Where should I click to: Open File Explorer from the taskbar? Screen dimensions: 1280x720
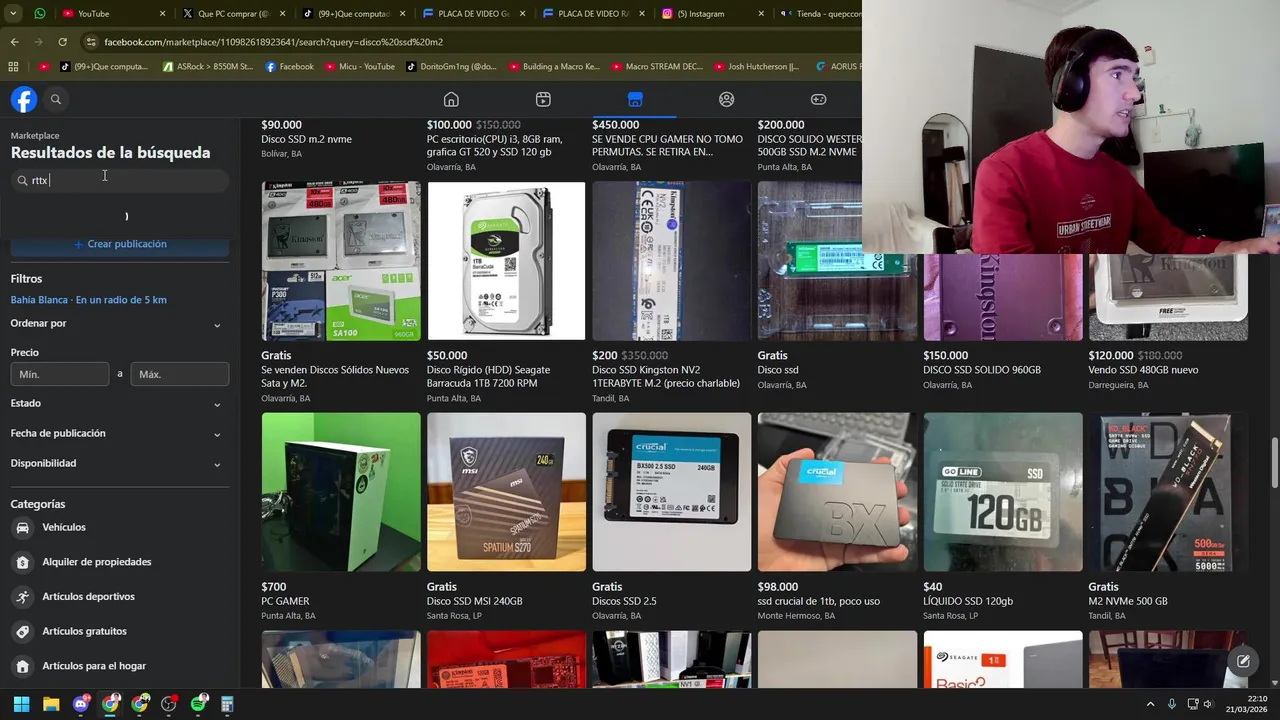pyautogui.click(x=51, y=704)
